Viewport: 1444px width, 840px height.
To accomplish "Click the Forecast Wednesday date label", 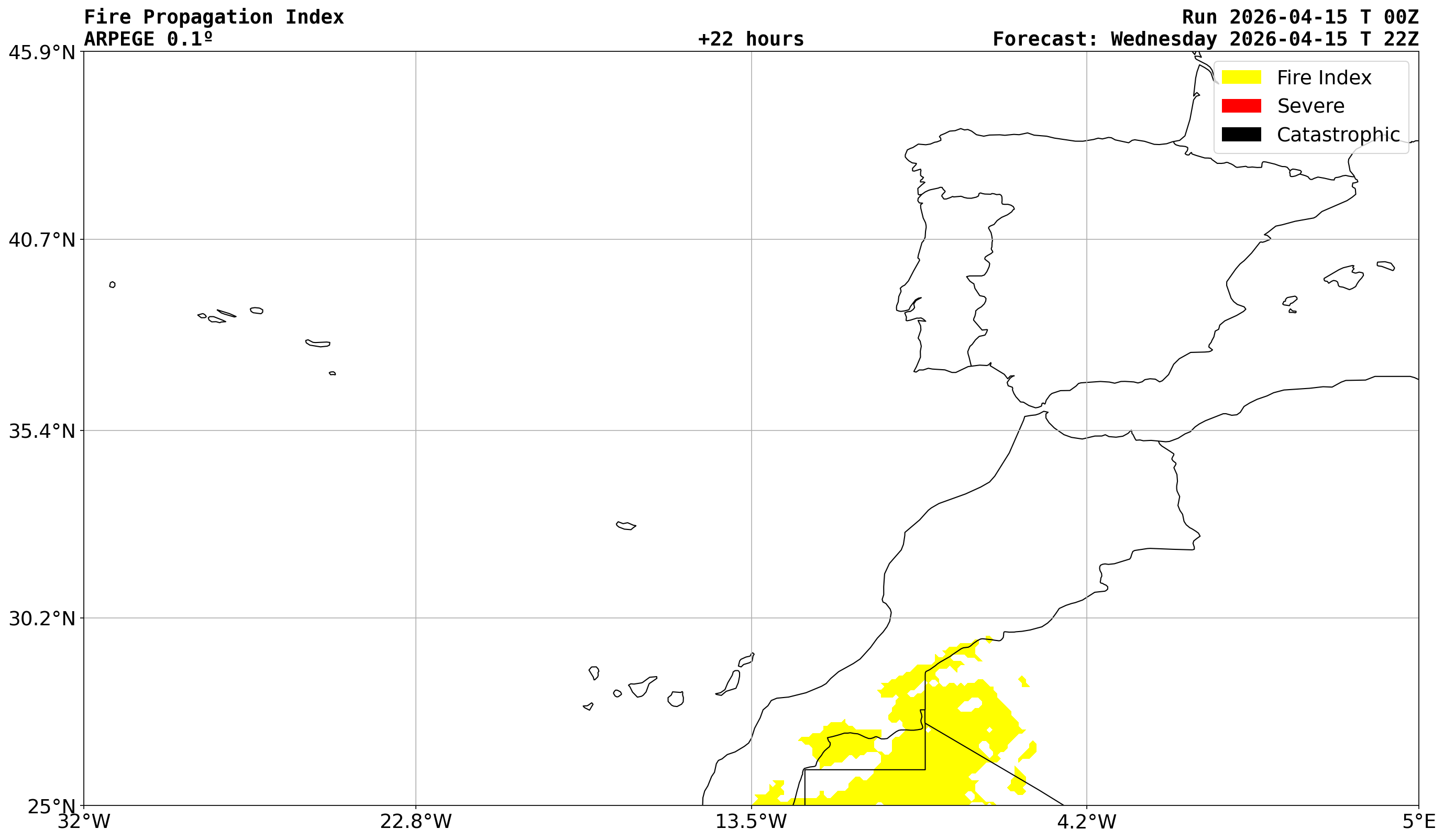I will click(1205, 39).
